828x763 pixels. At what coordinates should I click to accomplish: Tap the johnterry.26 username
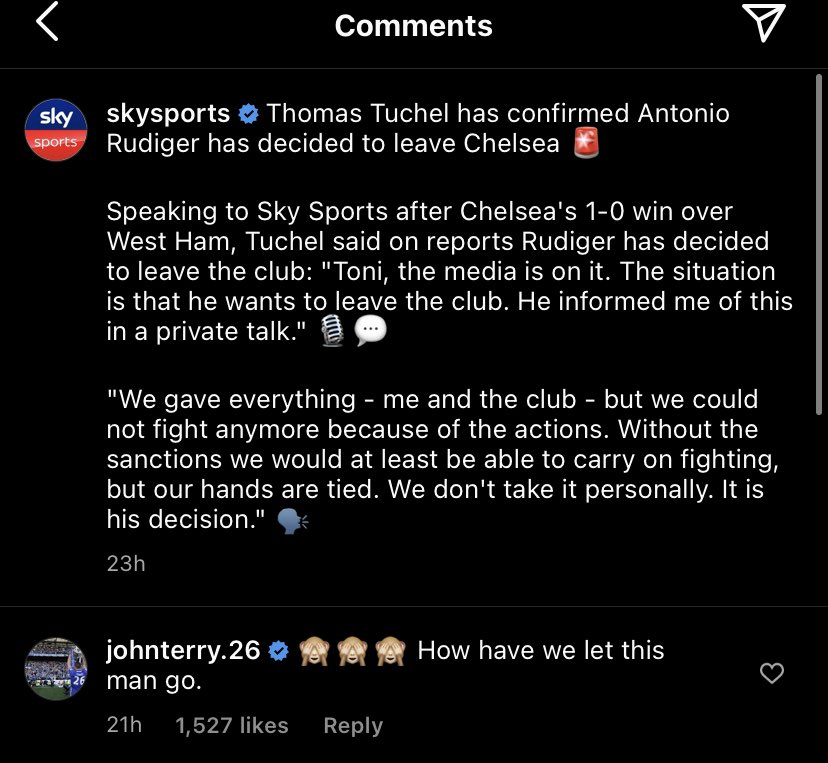pyautogui.click(x=183, y=650)
